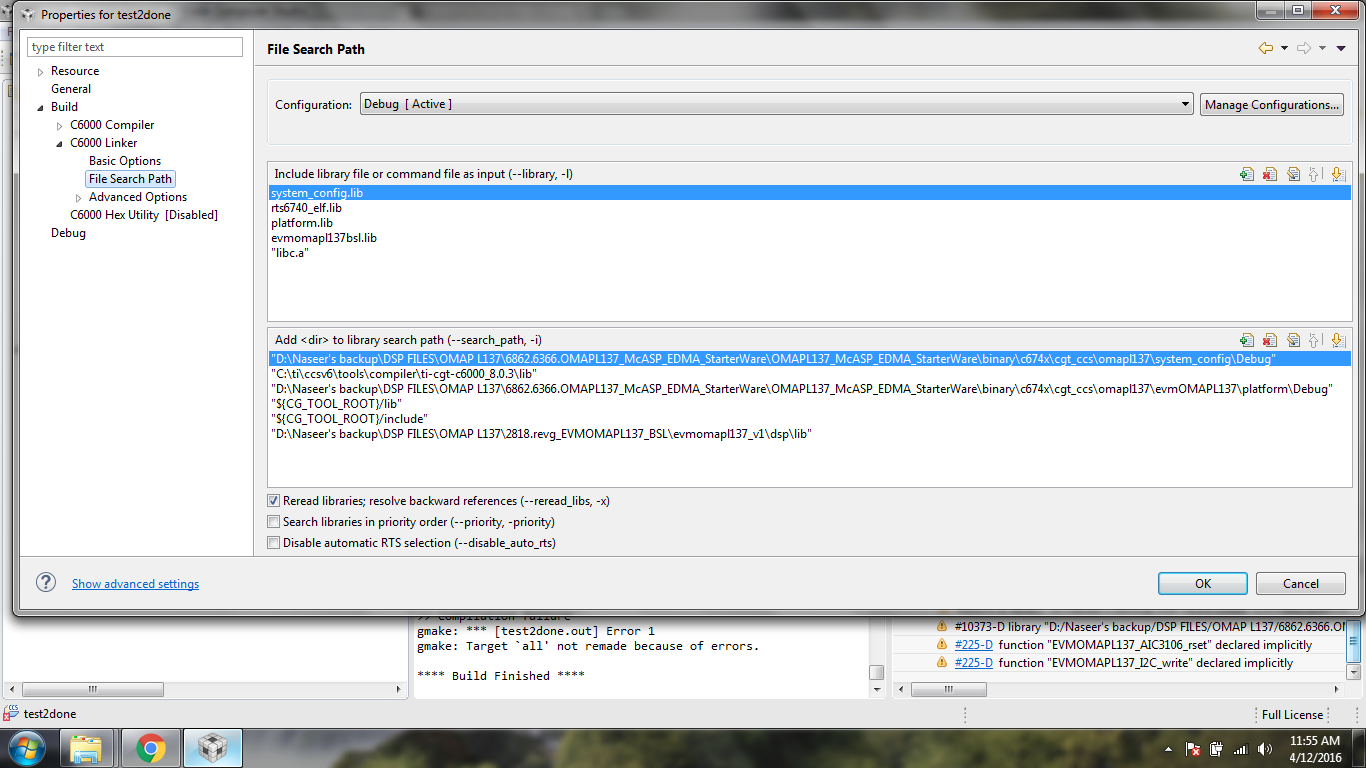1366x768 pixels.
Task: Click the network signal icon in system tray
Action: (1240, 749)
